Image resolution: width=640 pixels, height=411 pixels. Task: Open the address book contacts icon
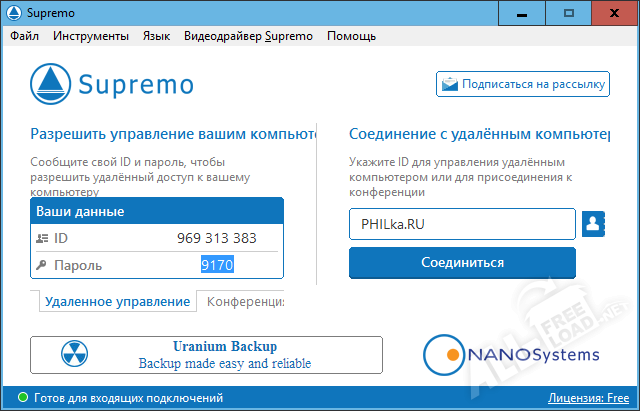tap(595, 224)
